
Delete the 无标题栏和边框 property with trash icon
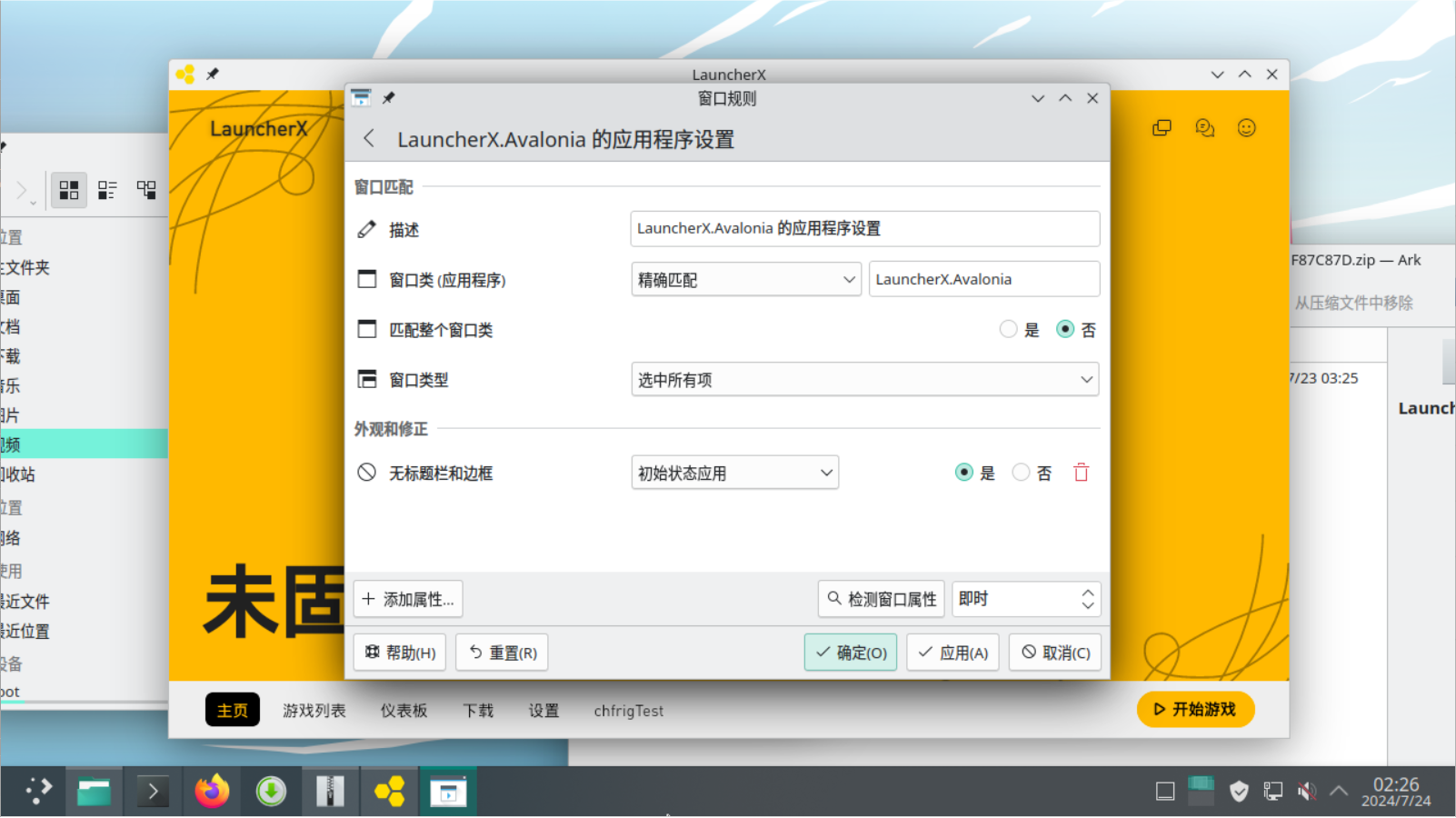(1081, 473)
